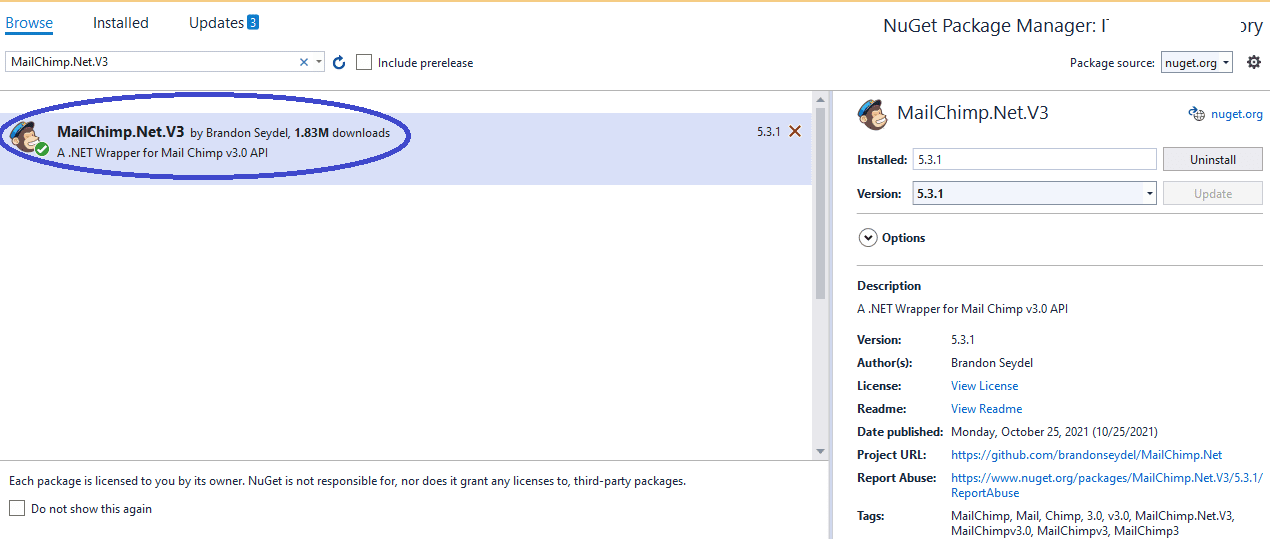This screenshot has height=539, width=1270.
Task: Click the Updates count badge
Action: [253, 22]
